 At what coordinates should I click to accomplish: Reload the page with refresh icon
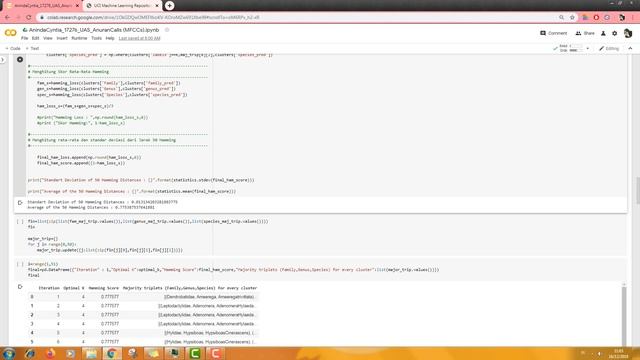pyautogui.click(x=29, y=17)
